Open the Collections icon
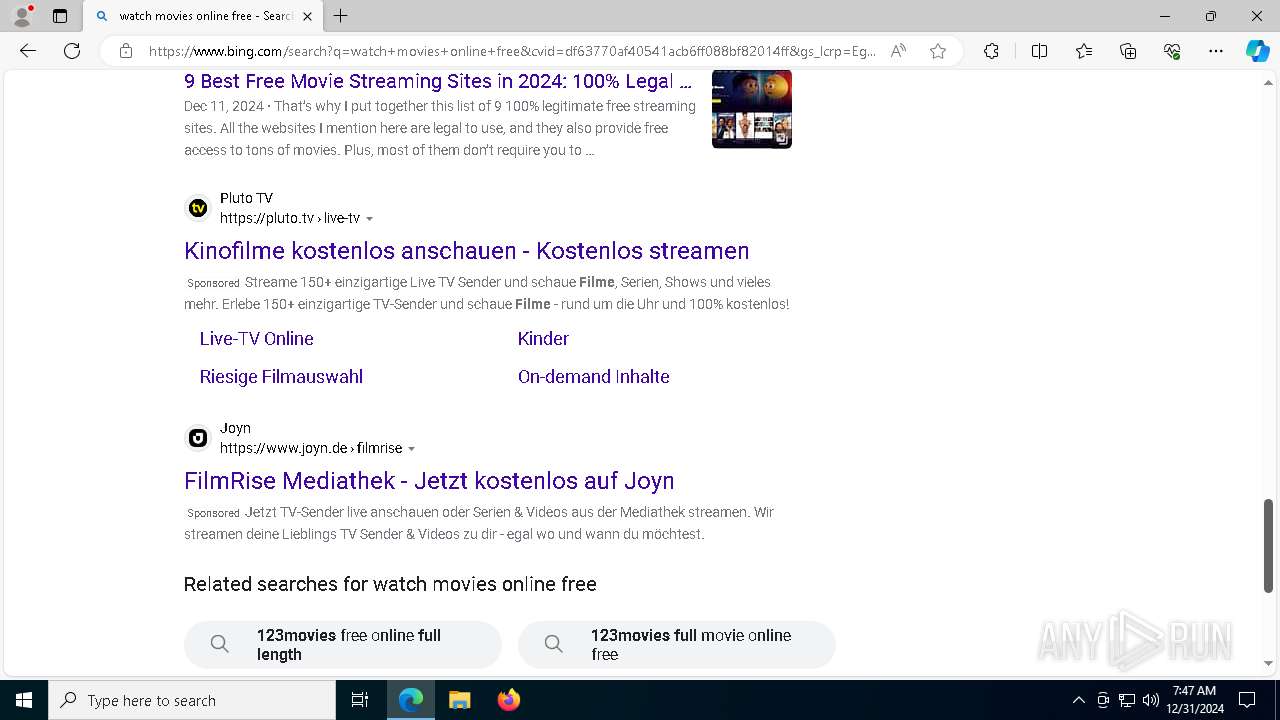Screen dimensions: 1280x720 pos(1128,51)
